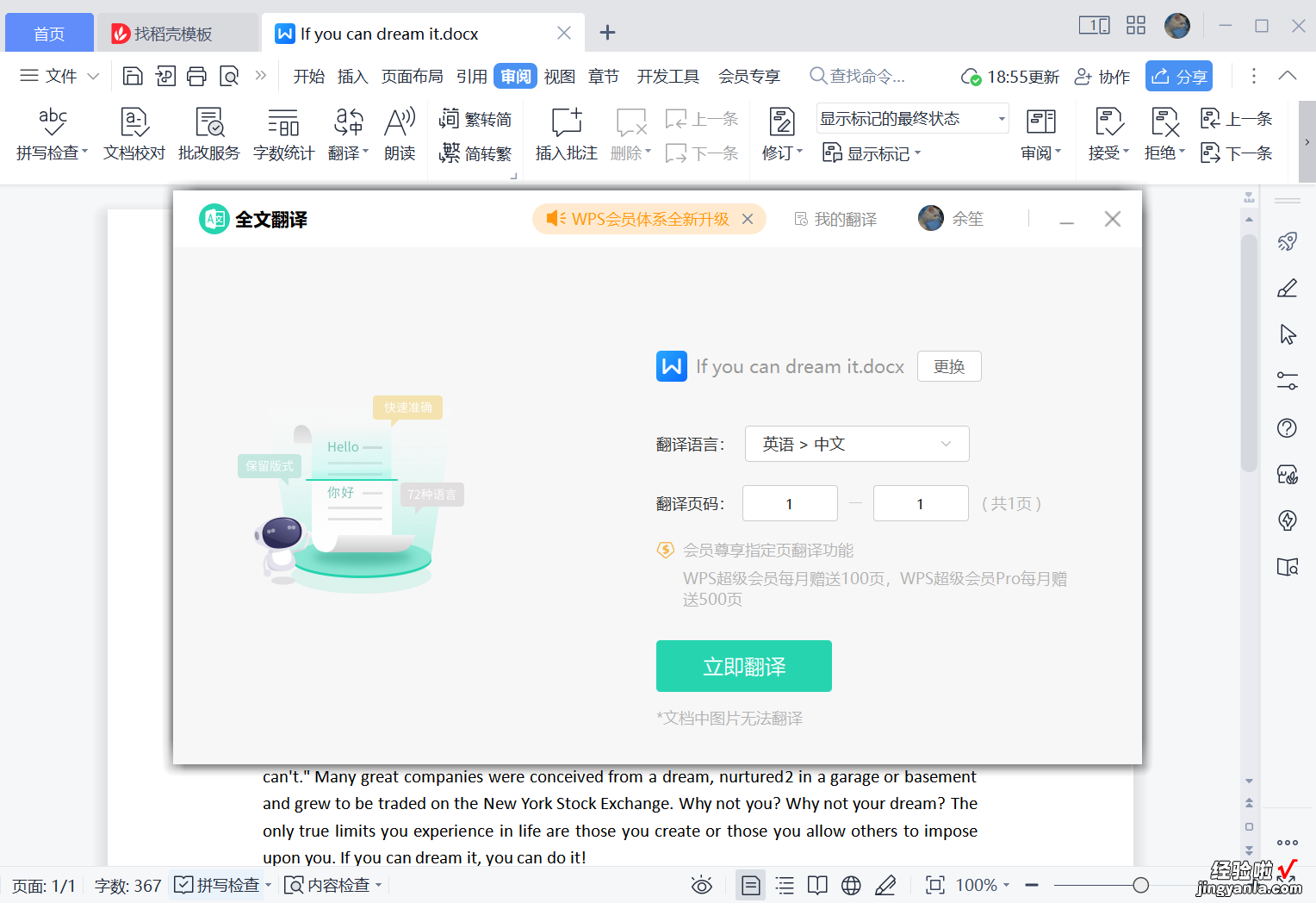Go to next comment 下一条 at right

[x=1237, y=153]
